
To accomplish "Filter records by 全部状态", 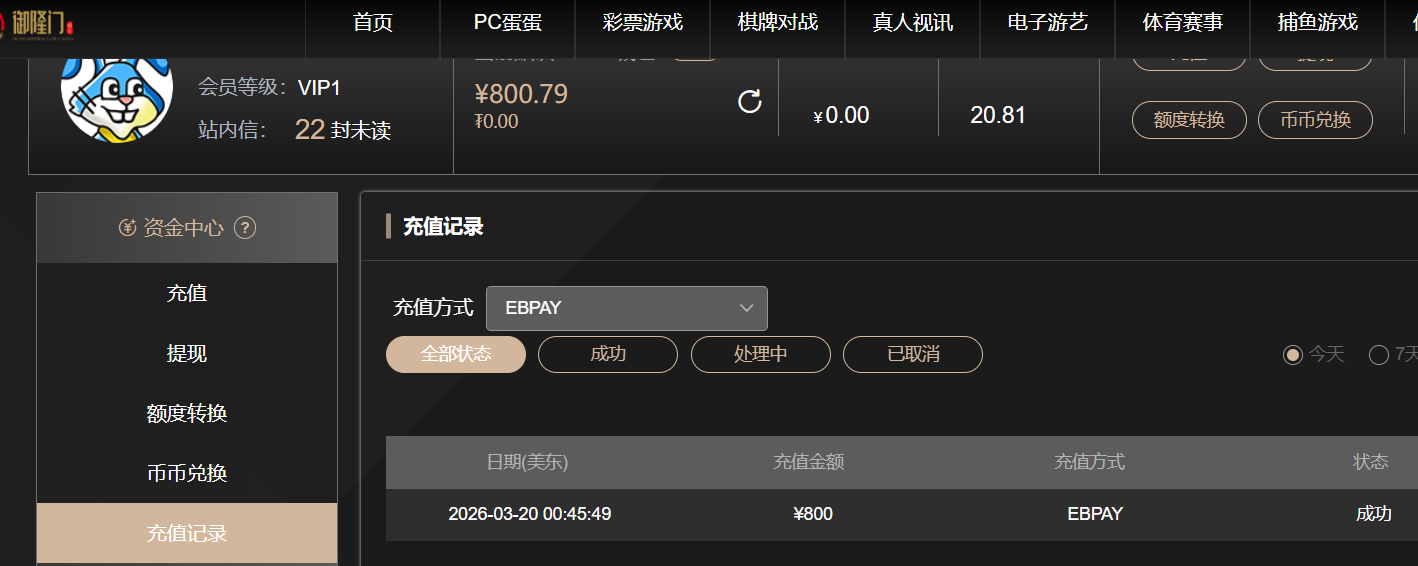I will [x=456, y=354].
